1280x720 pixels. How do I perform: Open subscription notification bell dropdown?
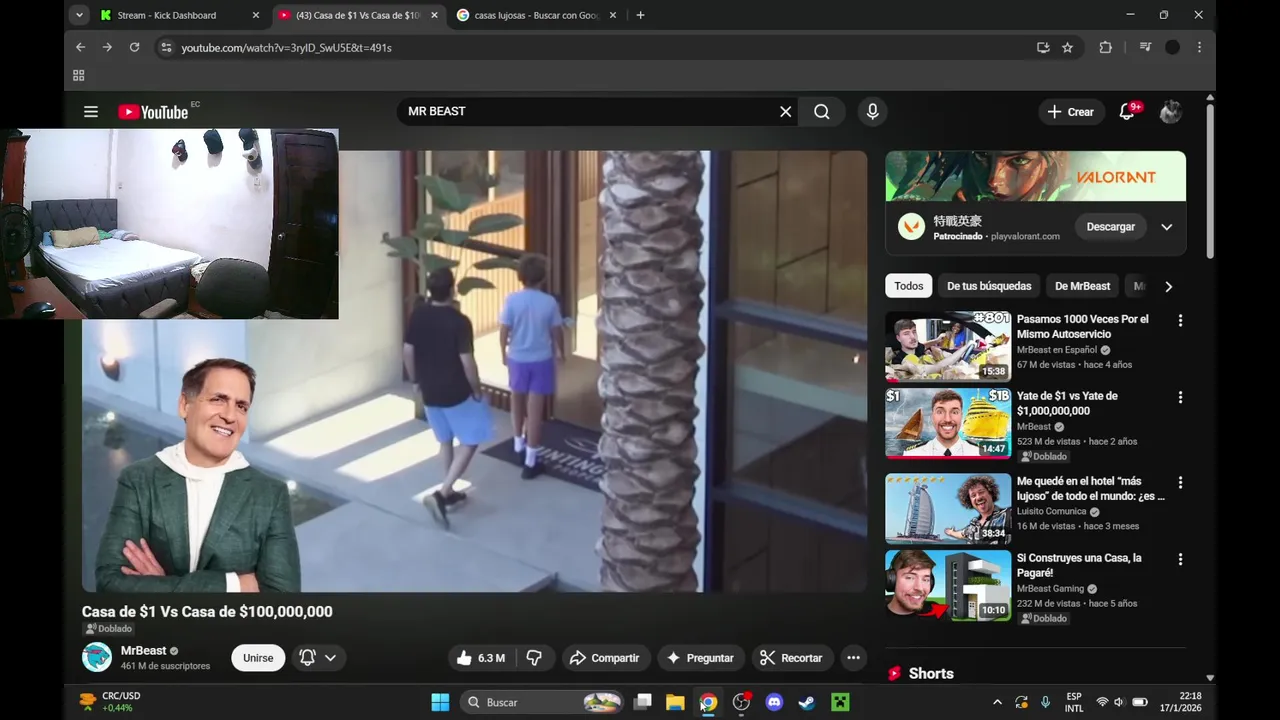click(318, 658)
